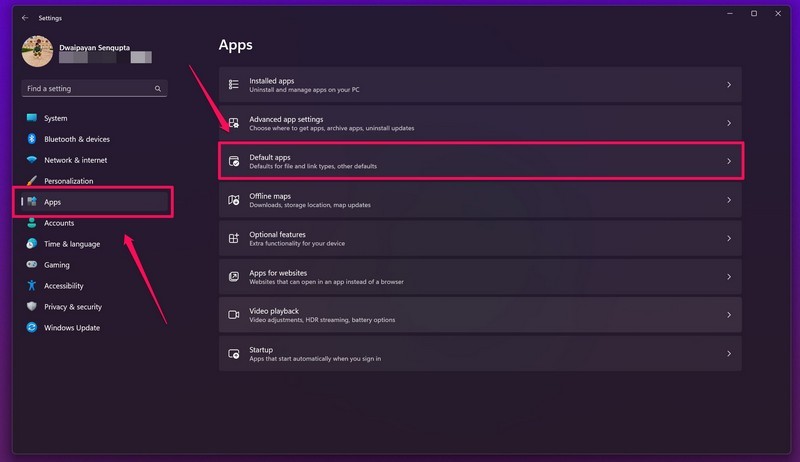800x462 pixels.
Task: Open Video playback settings
Action: tap(480, 315)
